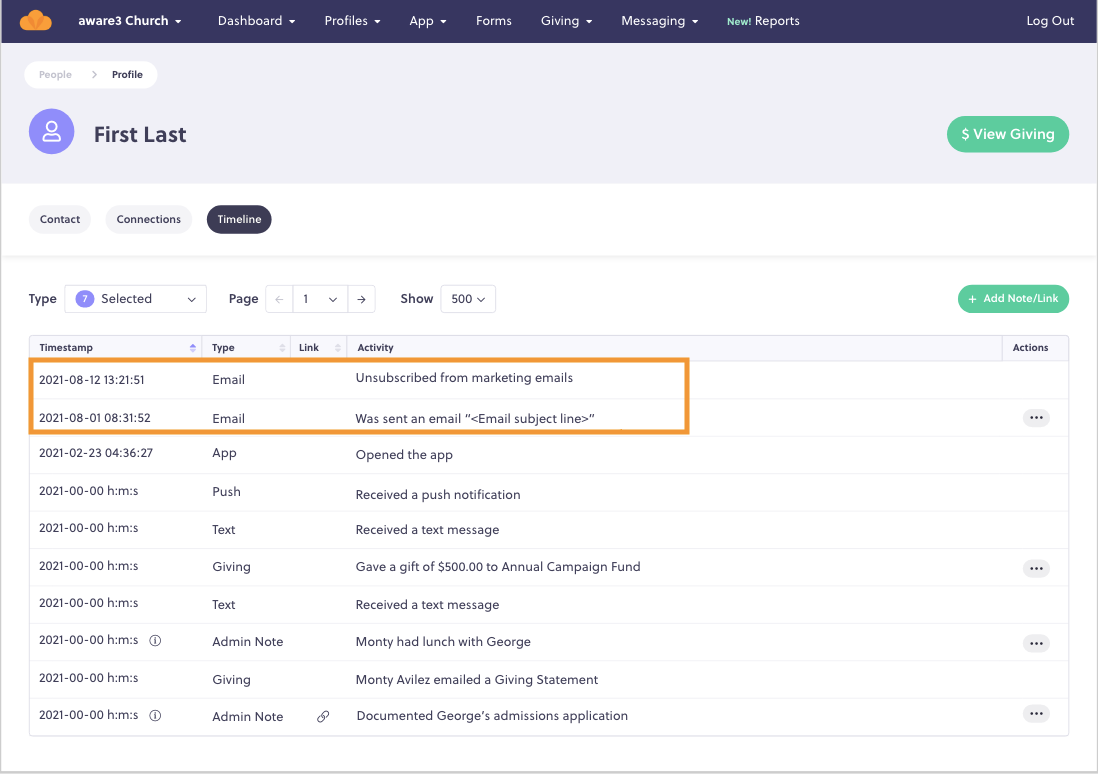Switch to the Connections tab
The image size is (1098, 774).
[148, 219]
